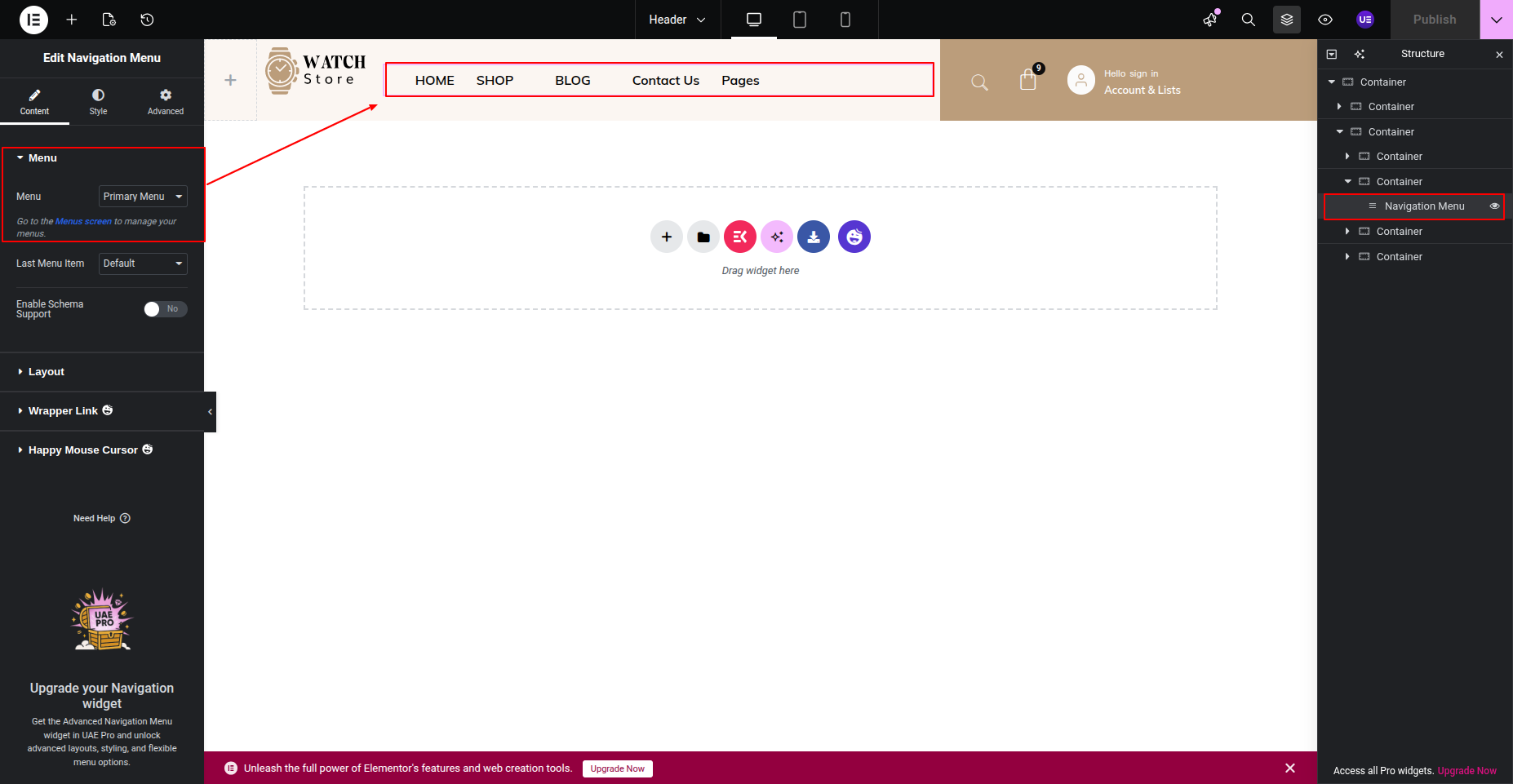Open the Menus screen link

point(83,222)
